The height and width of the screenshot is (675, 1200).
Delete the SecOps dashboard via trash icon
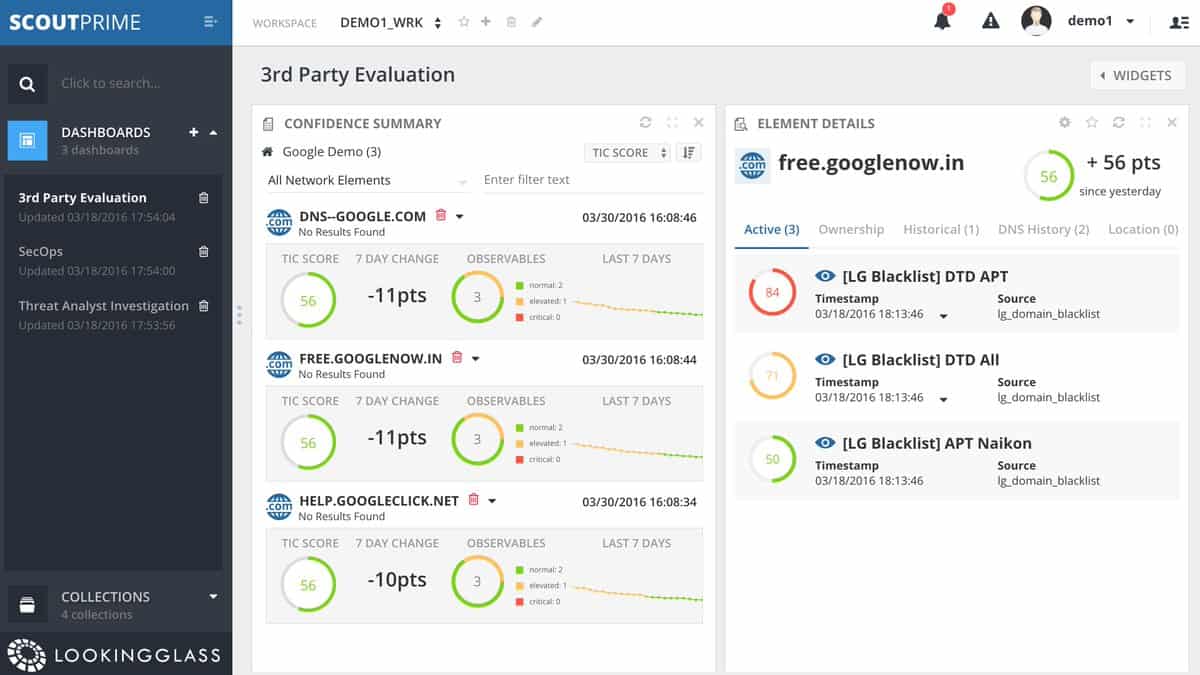[204, 252]
